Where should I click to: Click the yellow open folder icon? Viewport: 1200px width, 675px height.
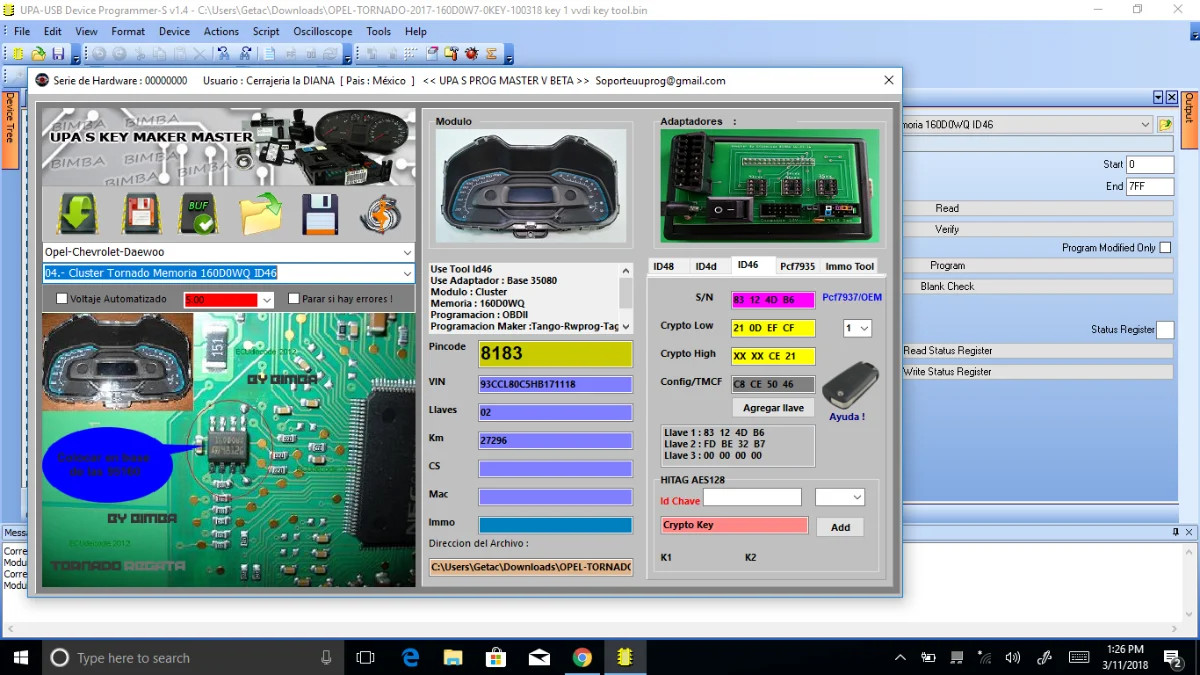[260, 213]
